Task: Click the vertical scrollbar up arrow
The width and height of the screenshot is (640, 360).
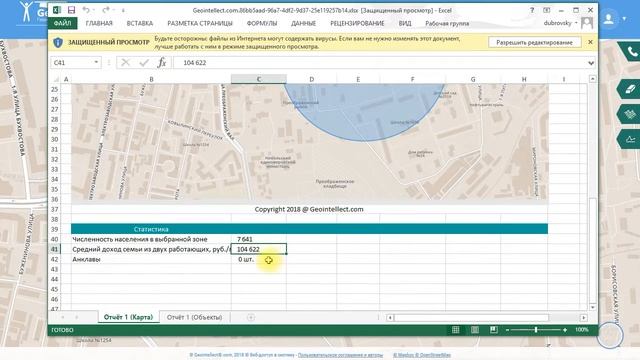Action: tap(592, 79)
